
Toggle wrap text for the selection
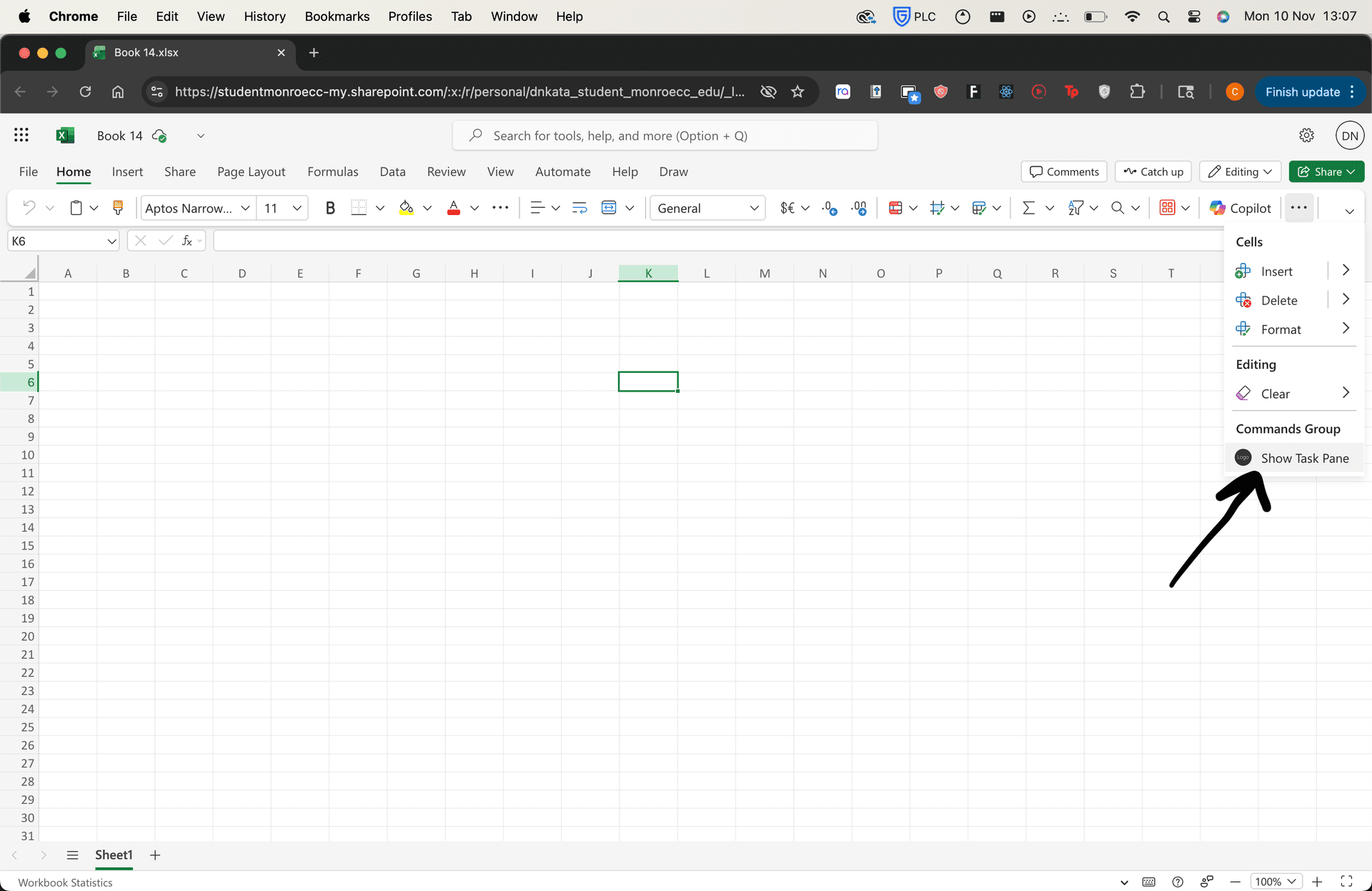point(579,207)
